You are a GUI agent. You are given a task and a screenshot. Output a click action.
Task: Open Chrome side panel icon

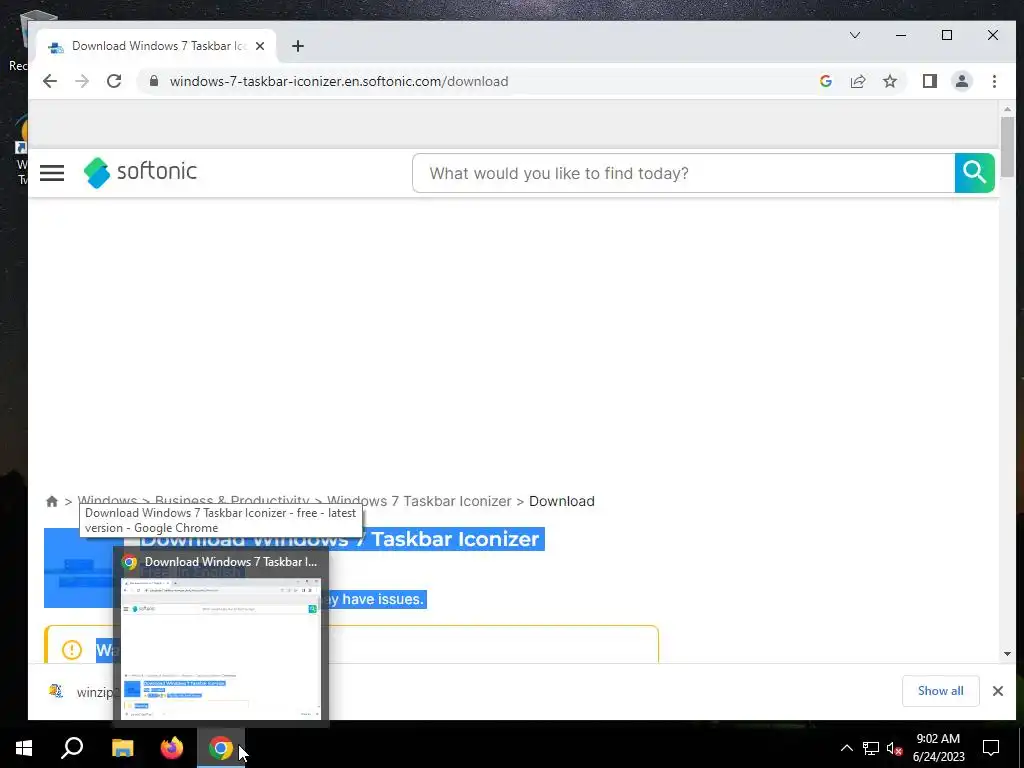(929, 81)
